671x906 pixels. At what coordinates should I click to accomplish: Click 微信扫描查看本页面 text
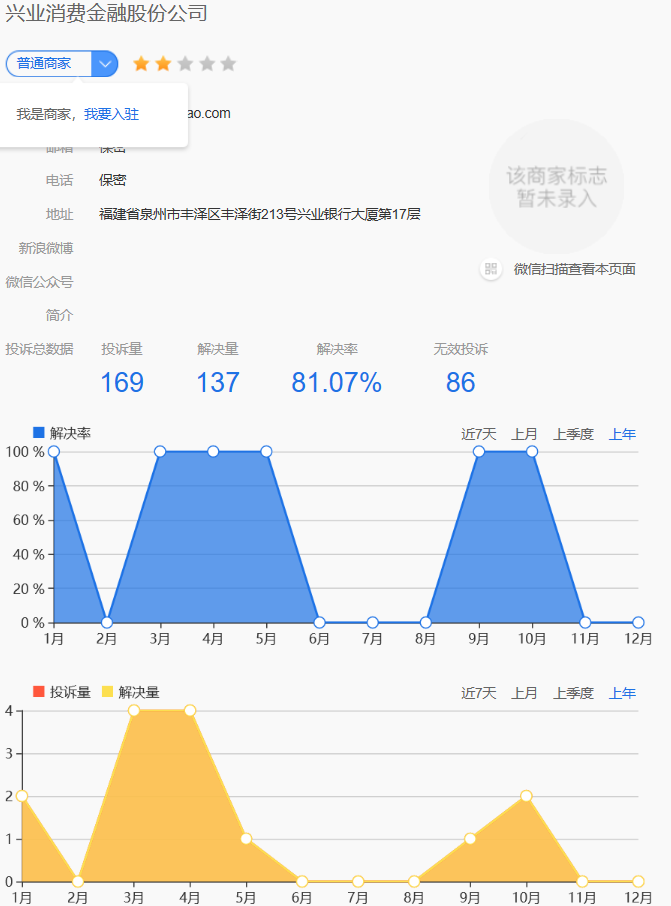coord(574,269)
